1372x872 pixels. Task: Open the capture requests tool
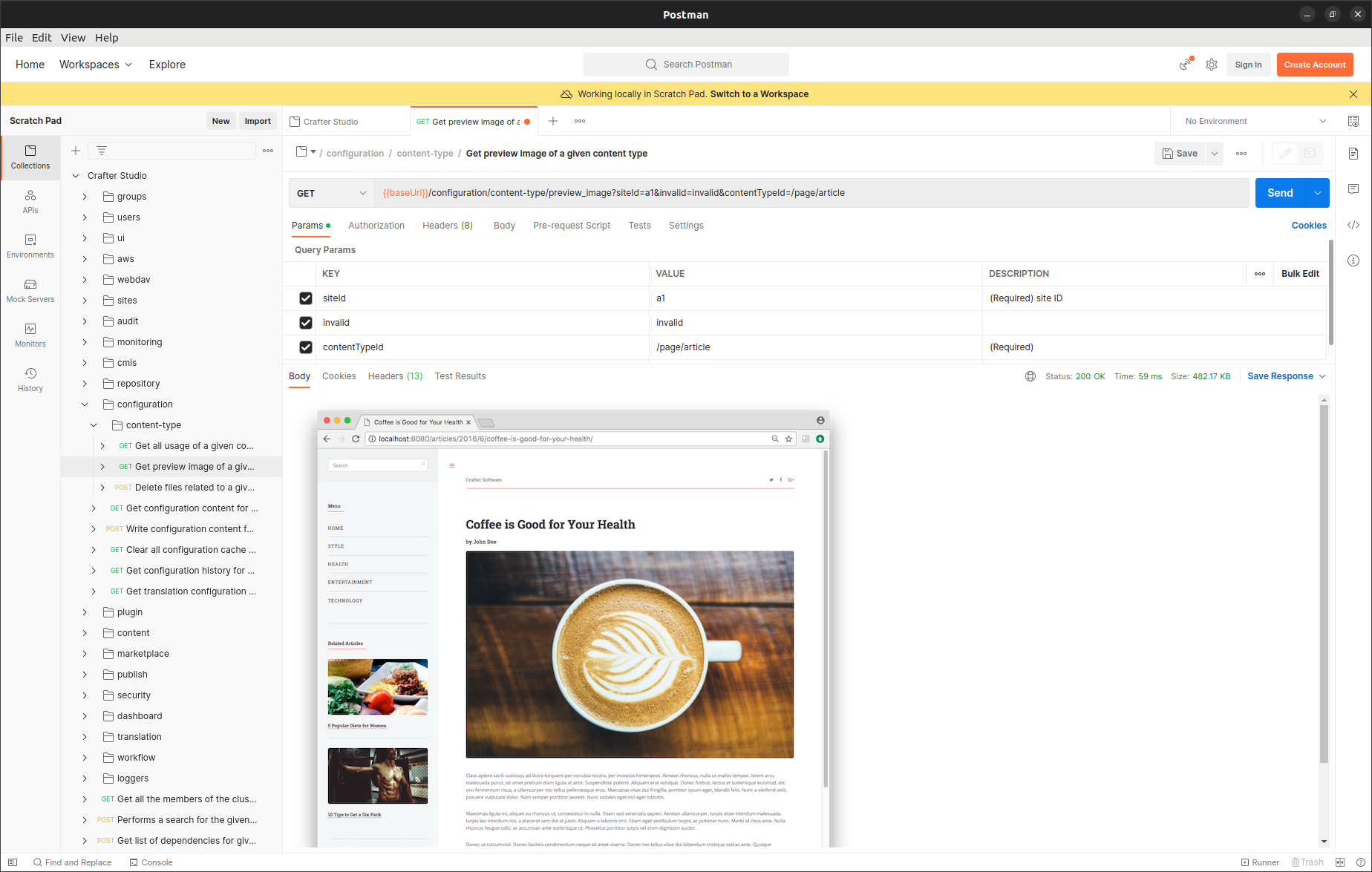click(x=1185, y=65)
